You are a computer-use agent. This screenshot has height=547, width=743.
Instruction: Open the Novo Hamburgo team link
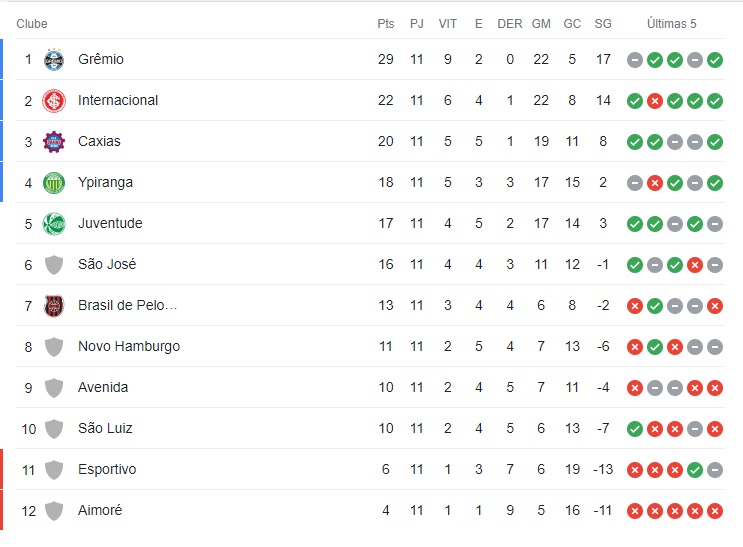(x=129, y=347)
